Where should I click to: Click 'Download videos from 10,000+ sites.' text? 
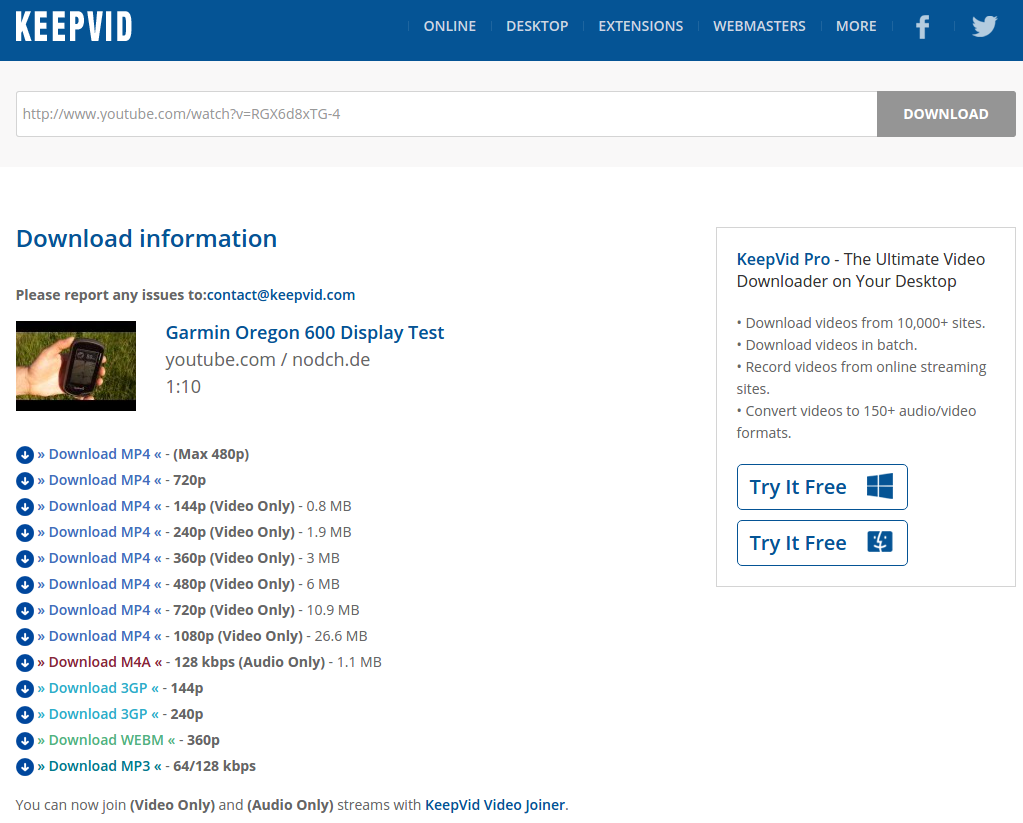tap(865, 323)
